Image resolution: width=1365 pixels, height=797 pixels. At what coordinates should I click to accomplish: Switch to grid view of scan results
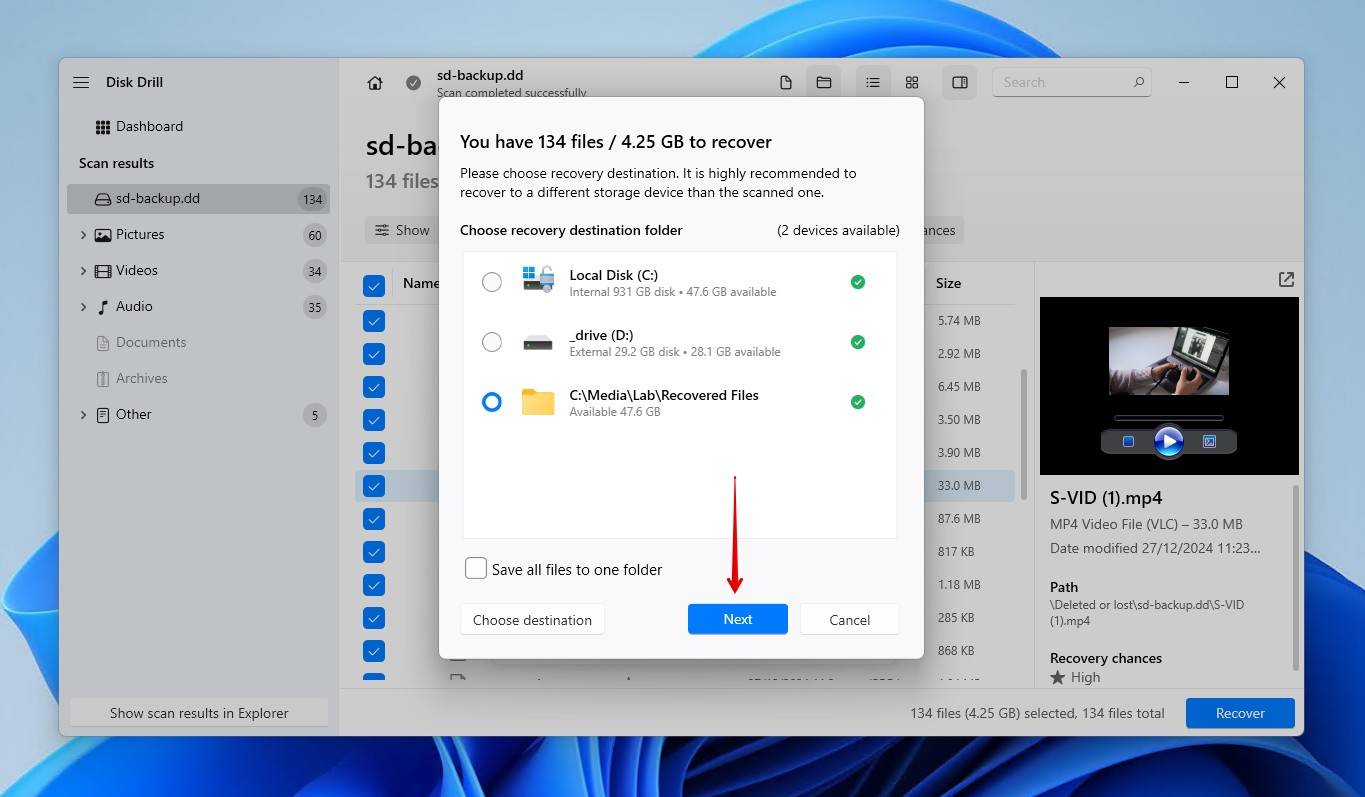[x=911, y=82]
